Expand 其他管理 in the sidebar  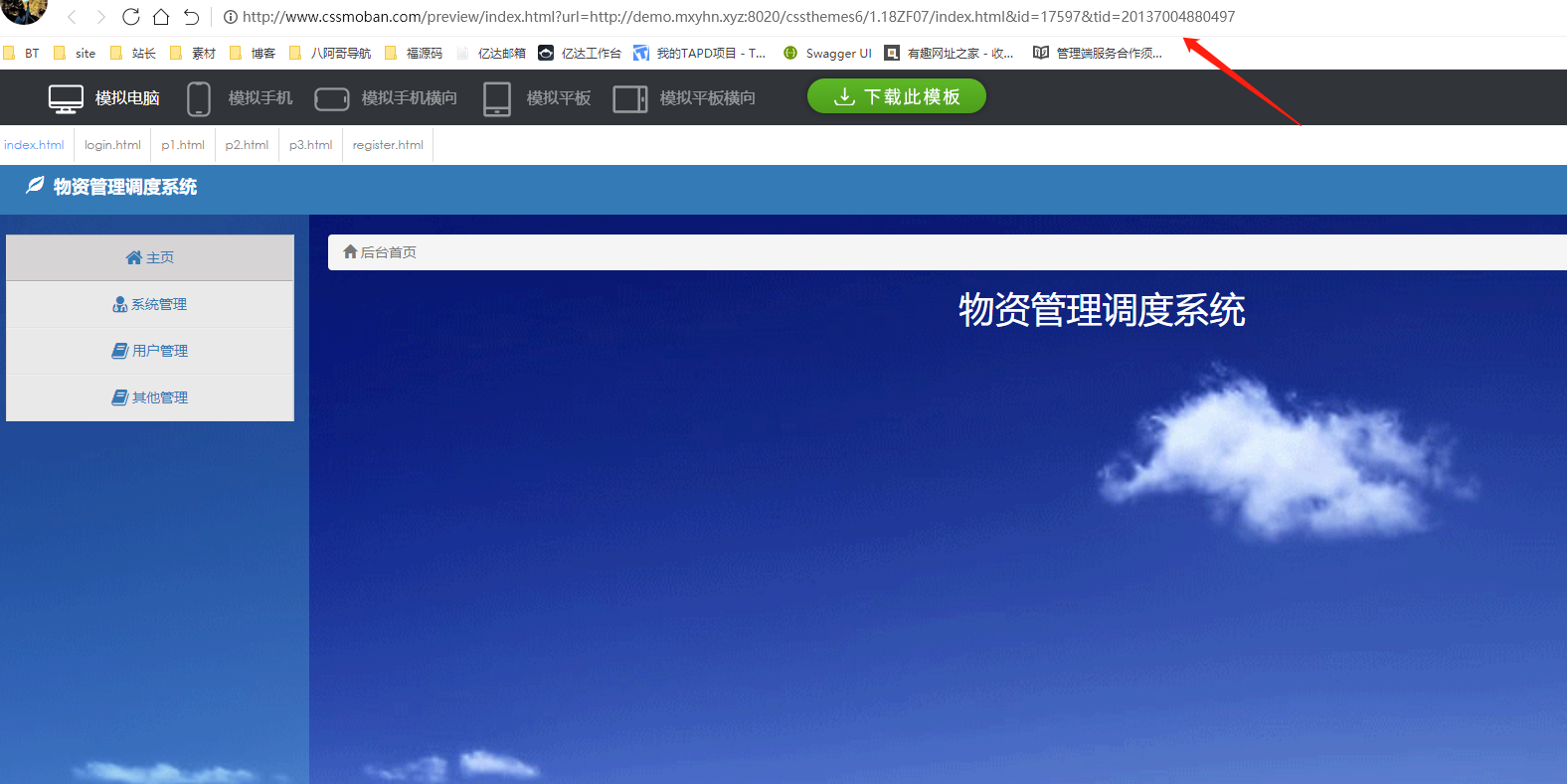[x=150, y=397]
